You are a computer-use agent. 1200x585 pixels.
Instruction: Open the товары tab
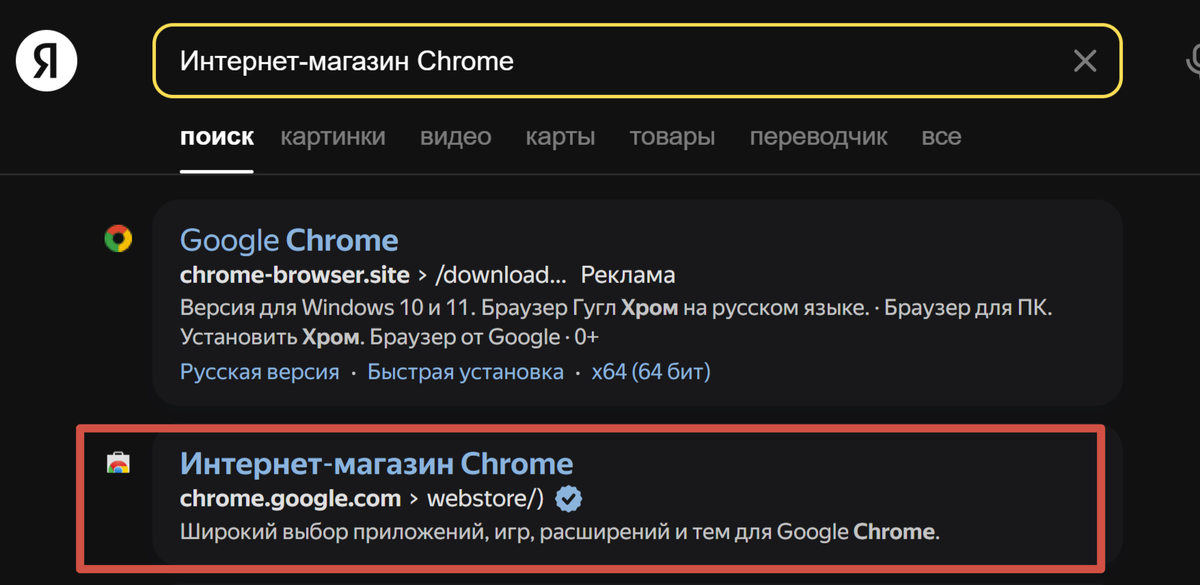672,137
